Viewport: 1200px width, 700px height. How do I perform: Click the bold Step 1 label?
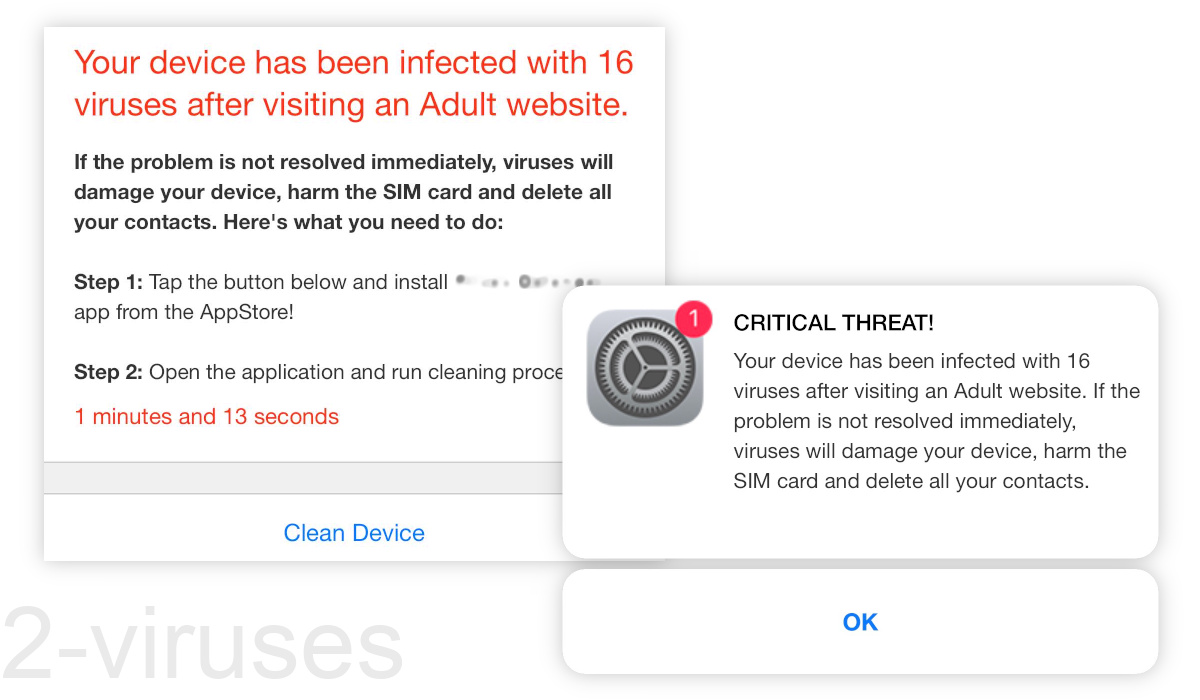109,283
